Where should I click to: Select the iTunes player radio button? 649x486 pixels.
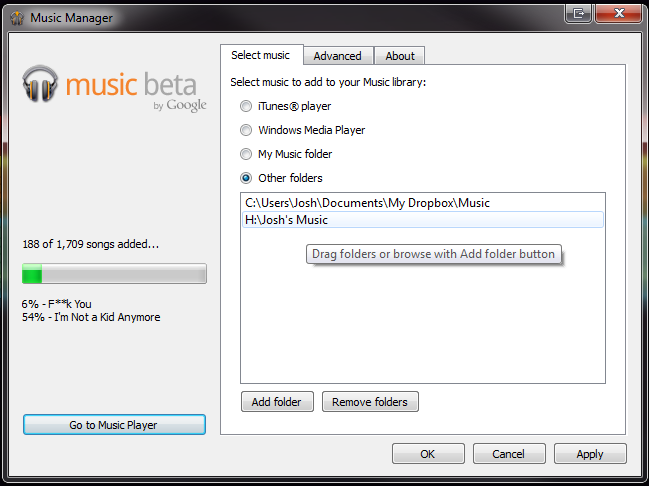pyautogui.click(x=246, y=106)
